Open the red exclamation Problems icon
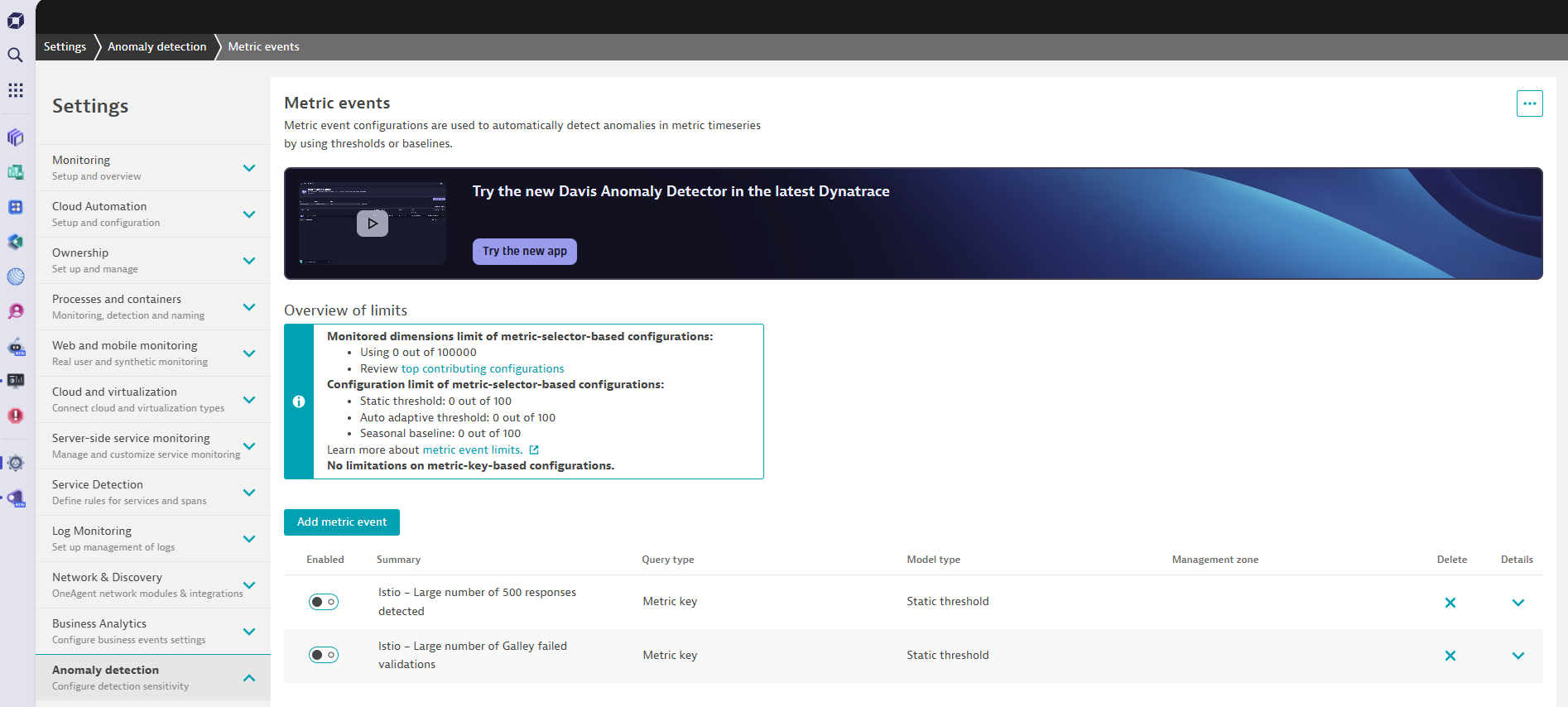The image size is (1568, 707). pos(16,416)
